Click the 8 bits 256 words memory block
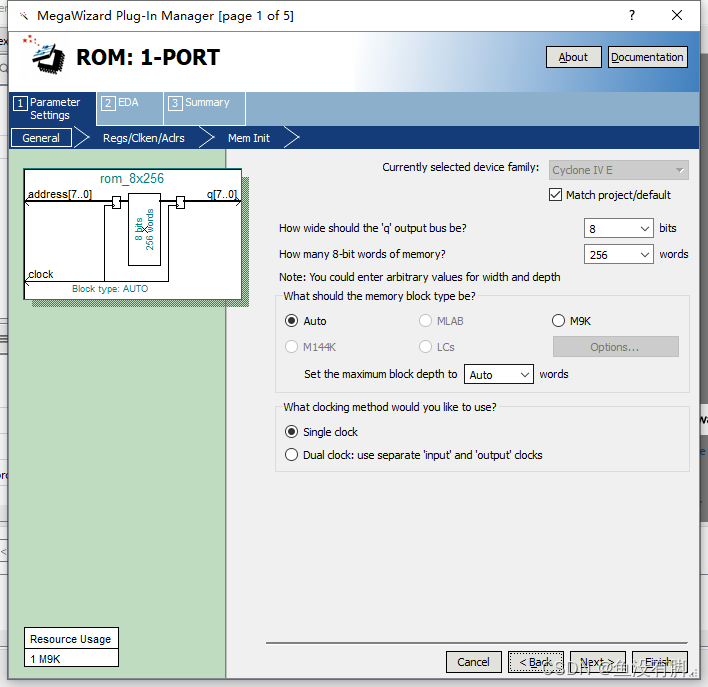 [144, 229]
